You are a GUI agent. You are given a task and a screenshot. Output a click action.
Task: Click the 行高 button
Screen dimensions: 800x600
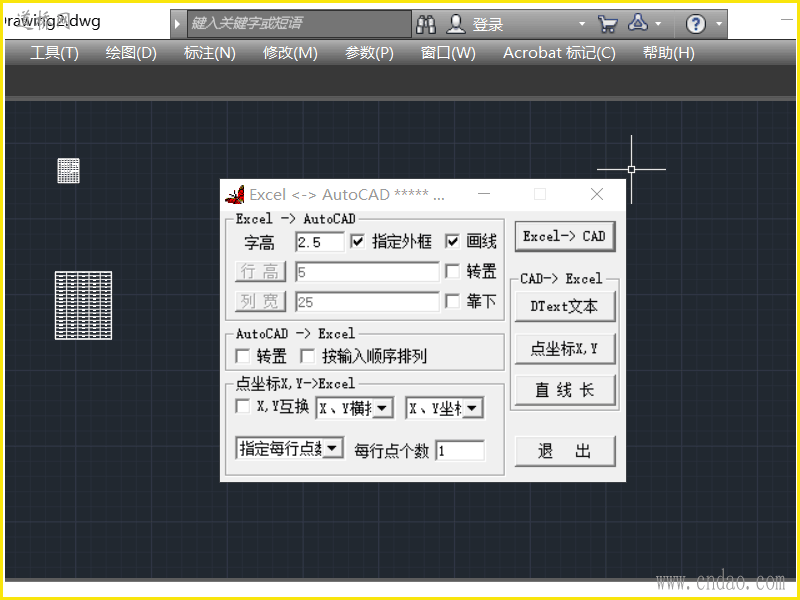(260, 271)
